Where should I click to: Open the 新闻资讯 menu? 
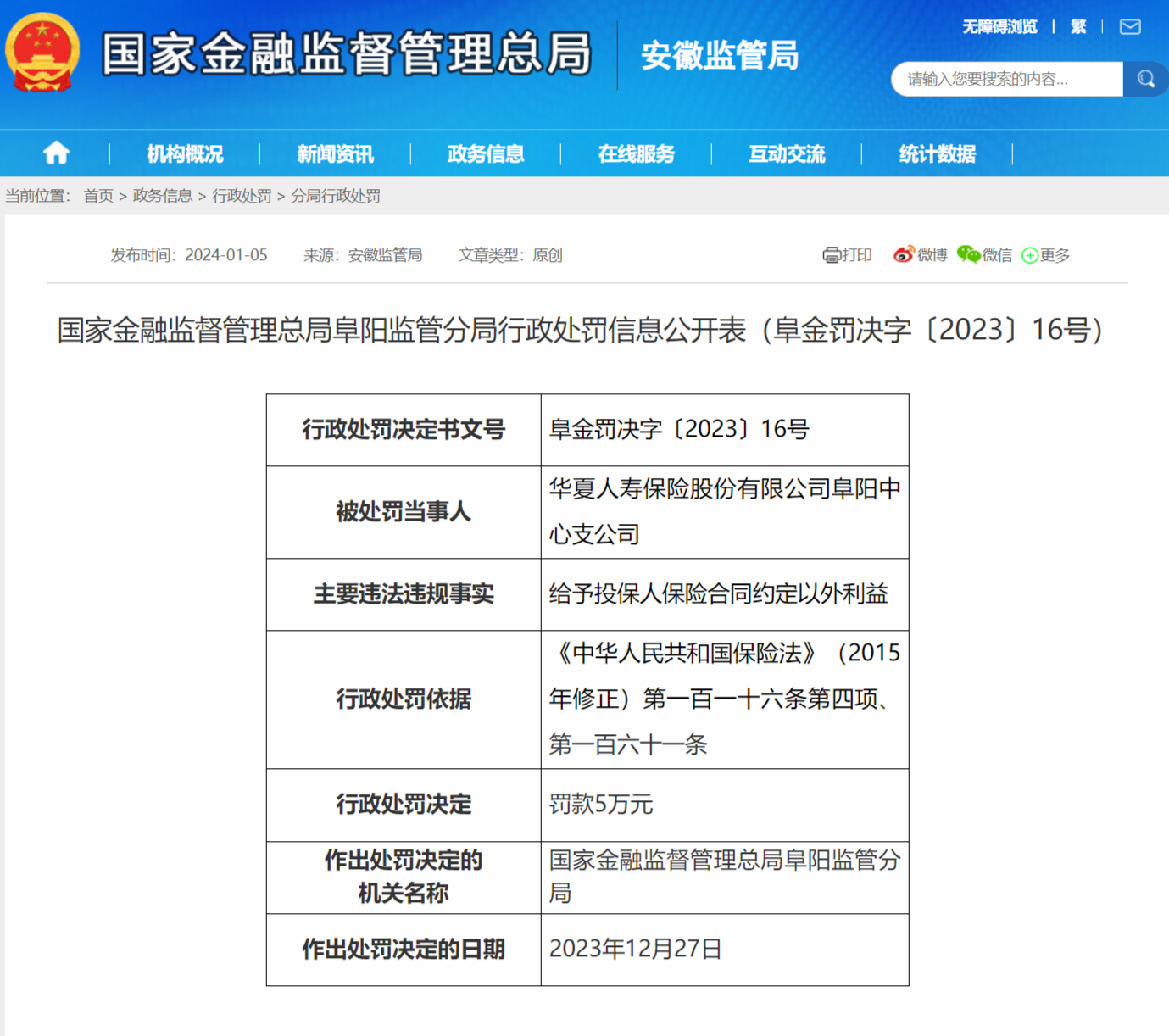click(x=334, y=153)
